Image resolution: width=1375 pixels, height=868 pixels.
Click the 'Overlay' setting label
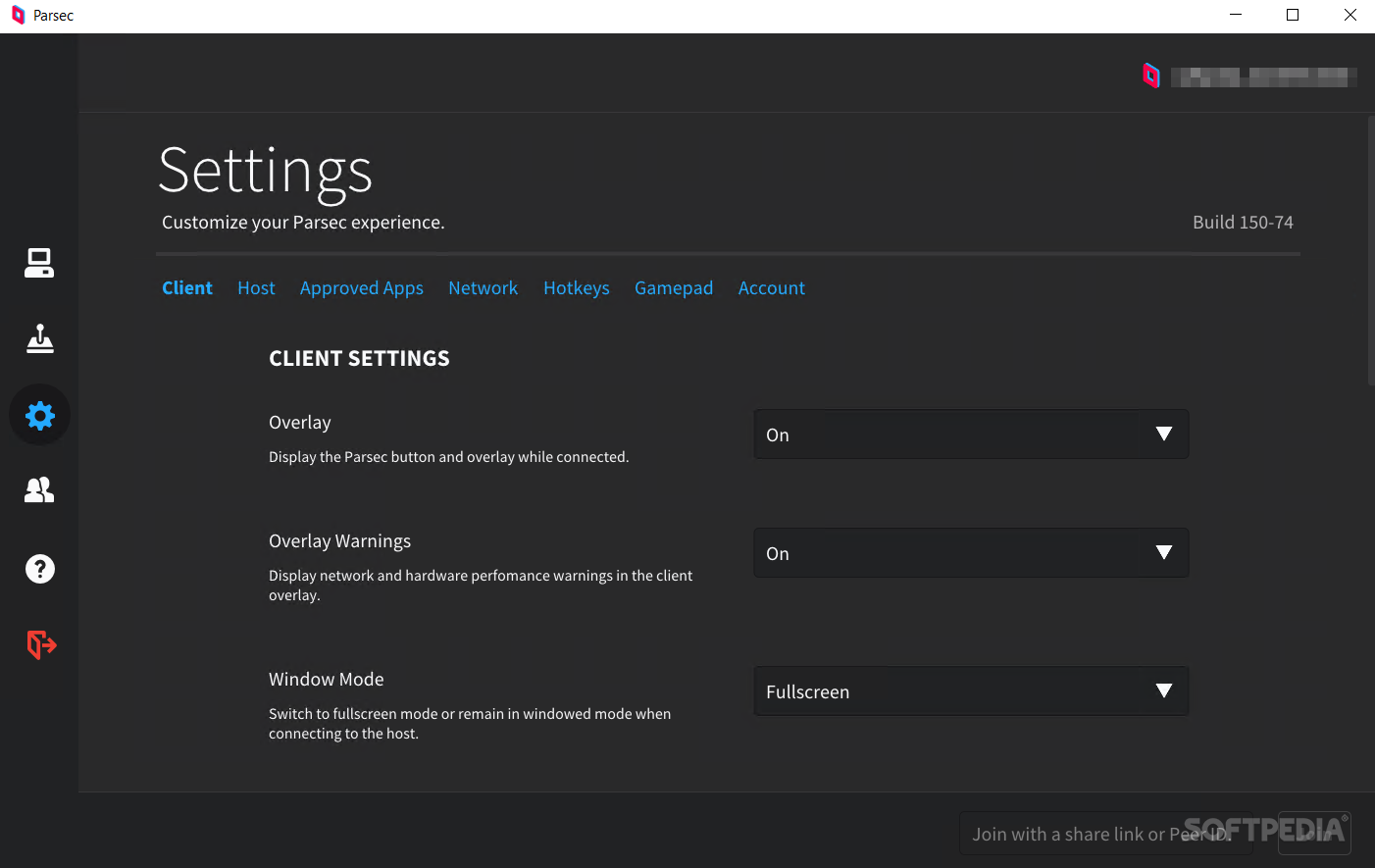point(300,423)
